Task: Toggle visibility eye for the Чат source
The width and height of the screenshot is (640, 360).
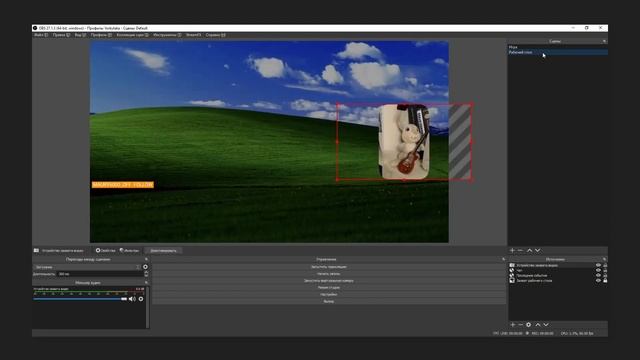Action: 598,270
